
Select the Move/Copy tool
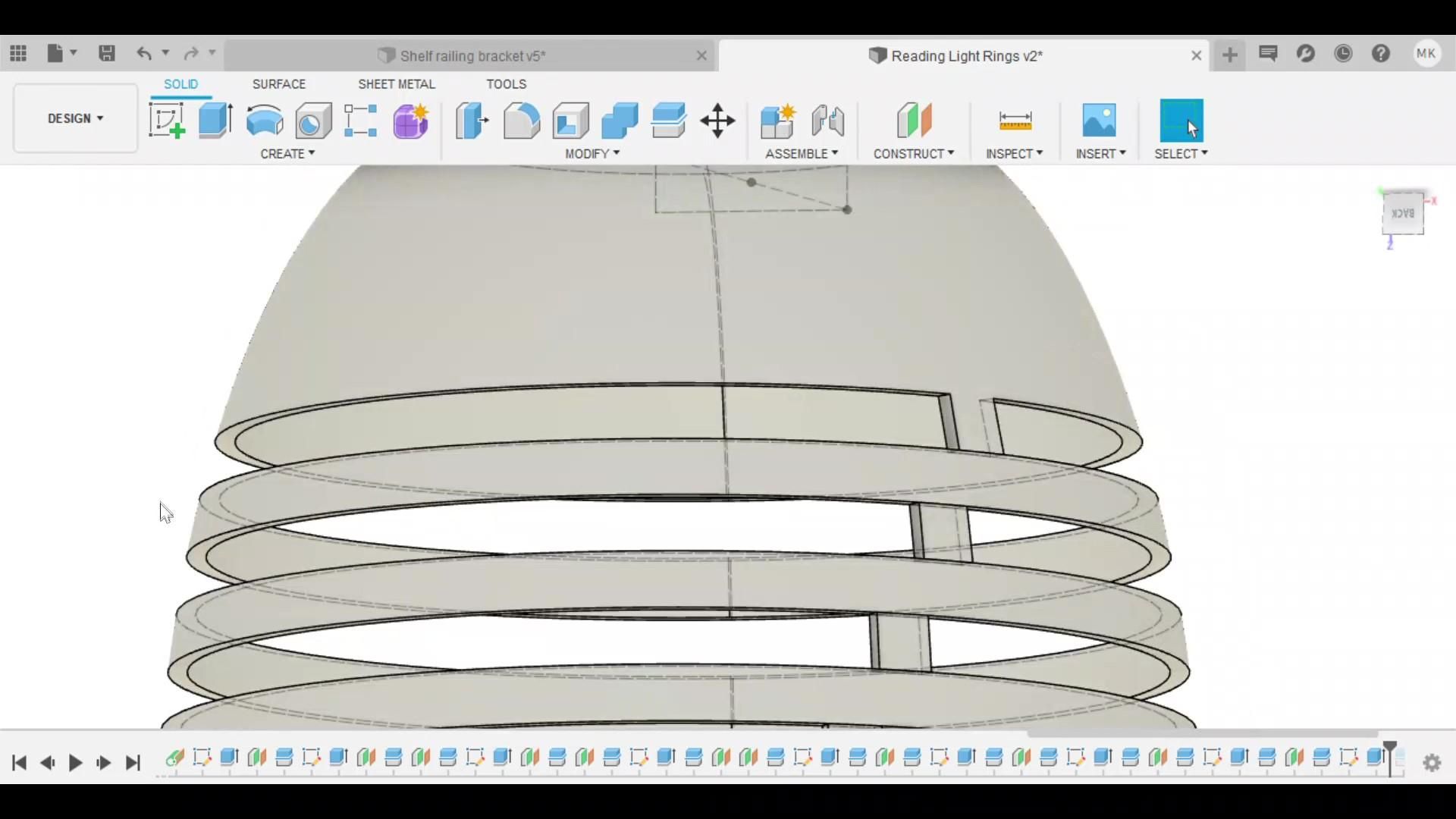717,121
